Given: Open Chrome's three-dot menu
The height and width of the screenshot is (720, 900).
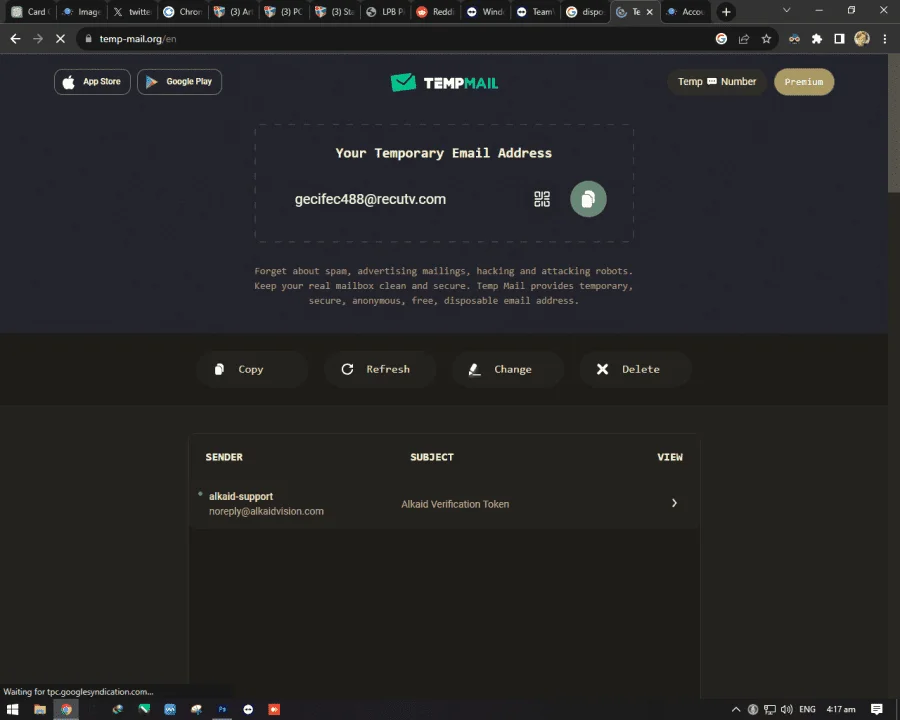Looking at the screenshot, I should (885, 38).
